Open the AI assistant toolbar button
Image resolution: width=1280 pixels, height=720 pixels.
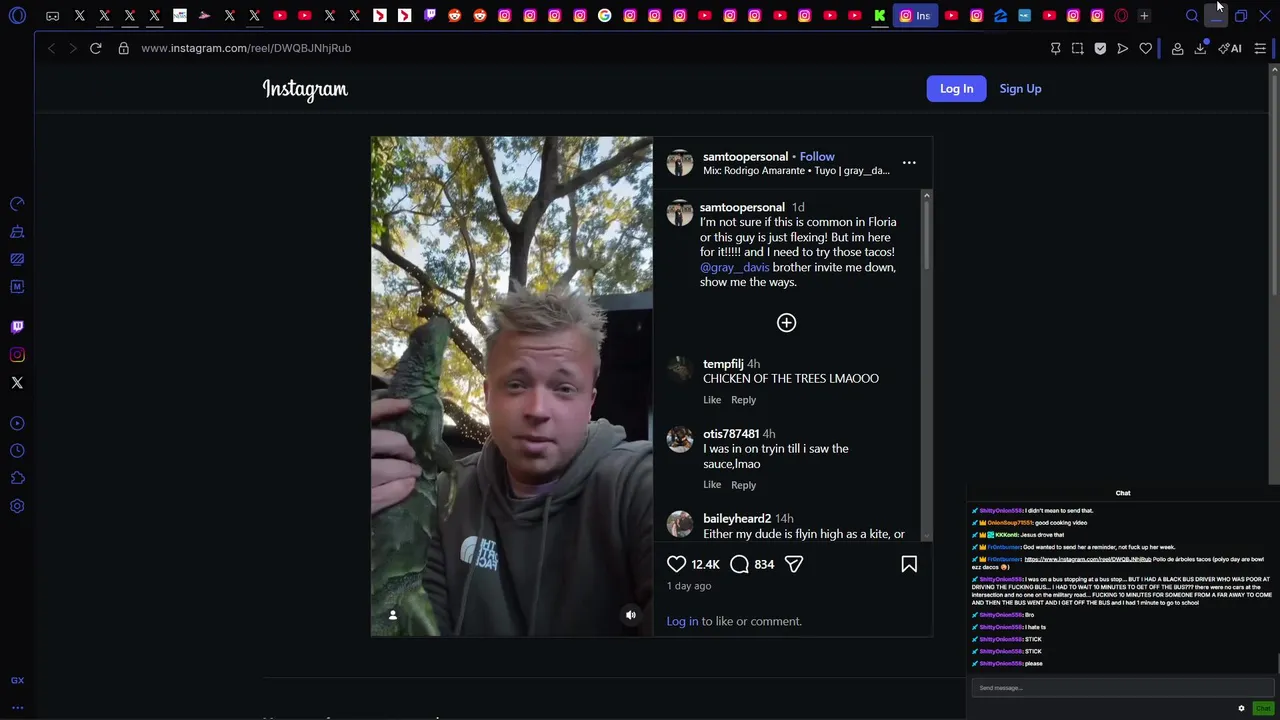tap(1230, 48)
